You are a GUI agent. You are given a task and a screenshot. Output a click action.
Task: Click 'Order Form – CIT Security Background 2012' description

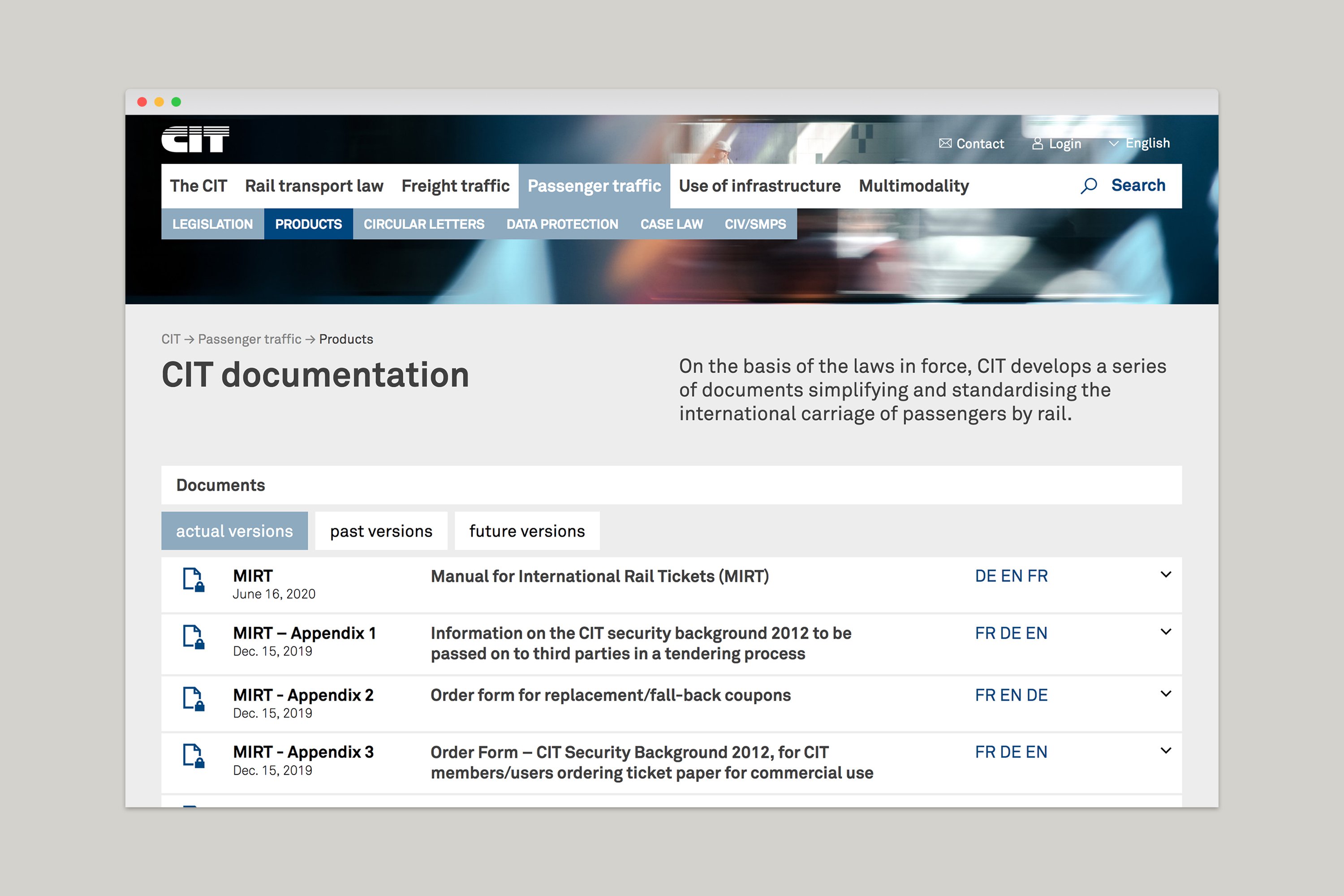pyautogui.click(x=652, y=762)
